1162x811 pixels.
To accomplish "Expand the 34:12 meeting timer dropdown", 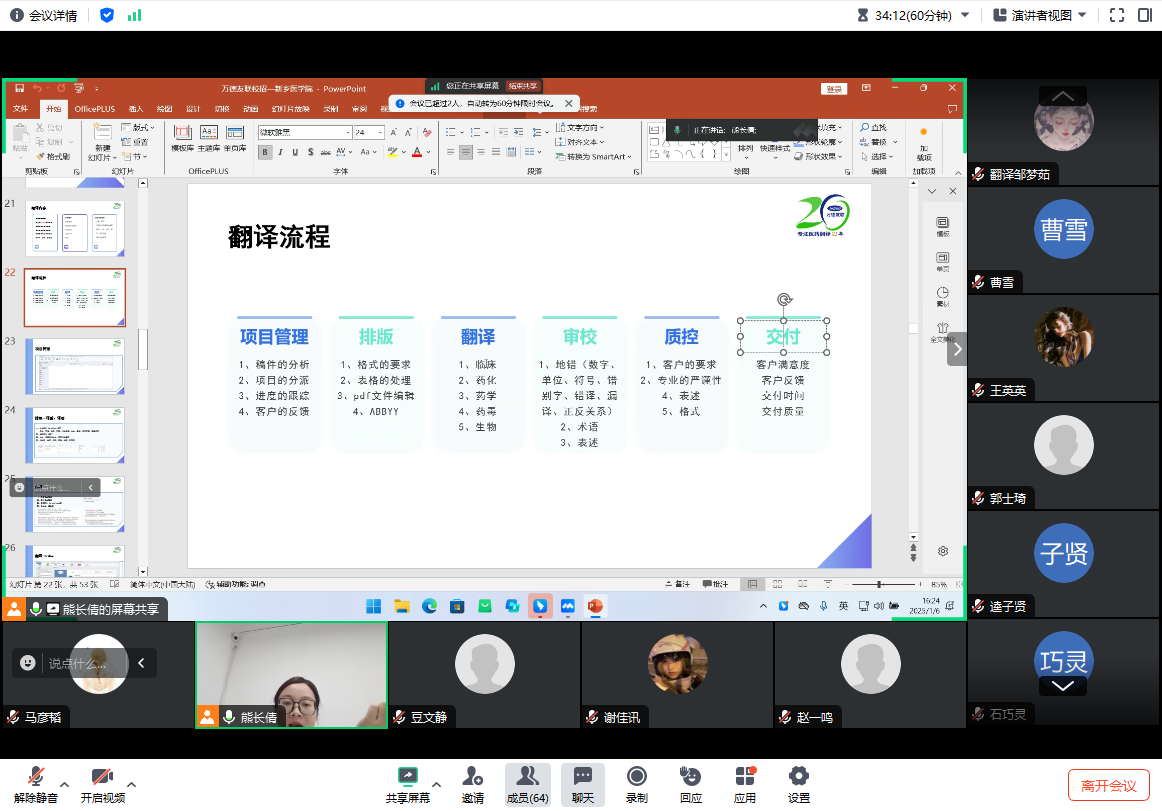I will click(964, 15).
